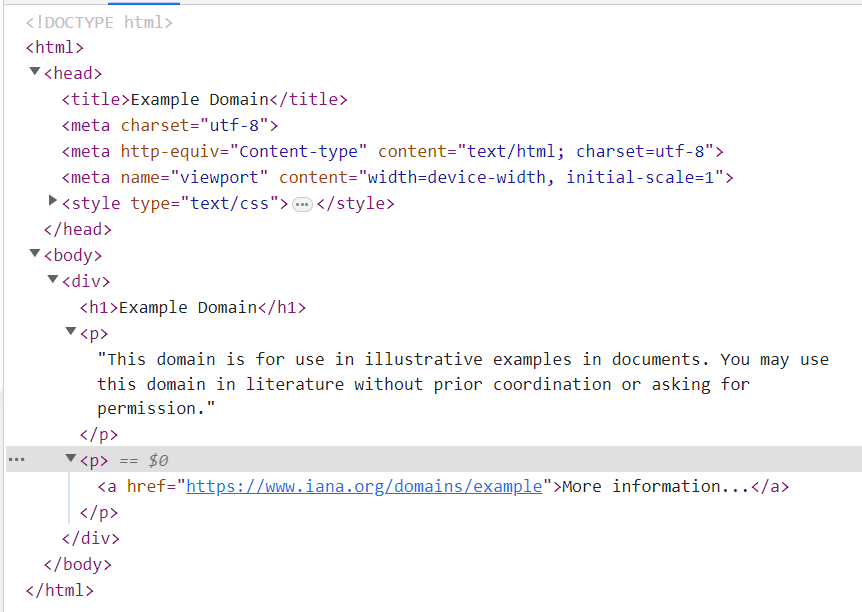
Task: Click the "text/css" type attribute value
Action: [229, 203]
